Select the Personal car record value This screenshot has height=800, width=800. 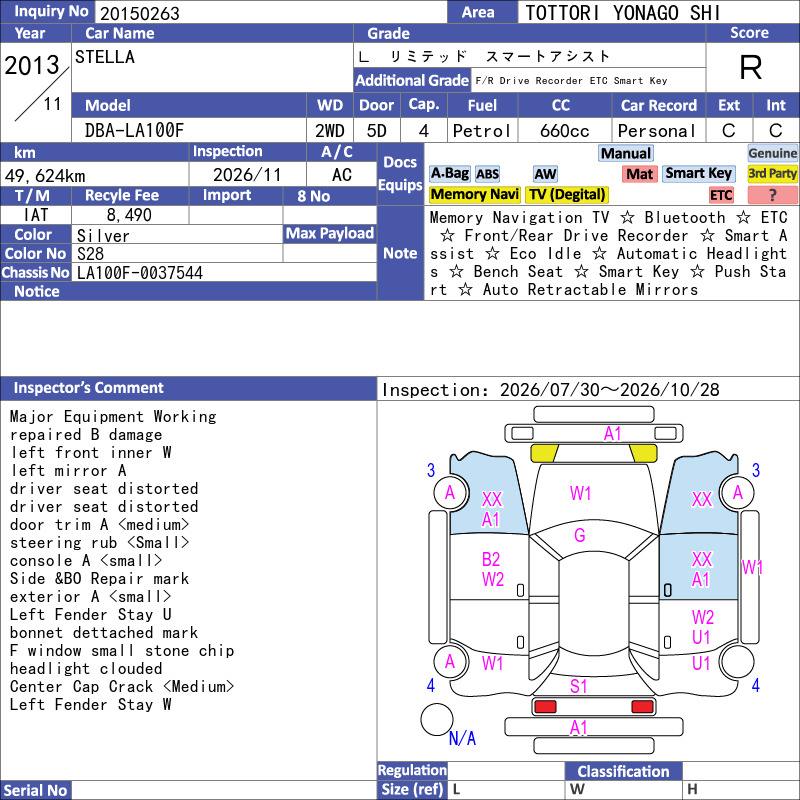(657, 131)
